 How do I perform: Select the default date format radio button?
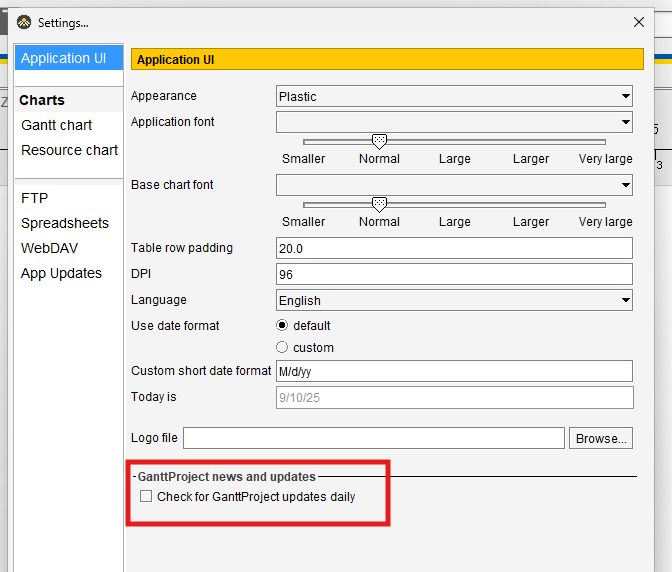pos(282,326)
